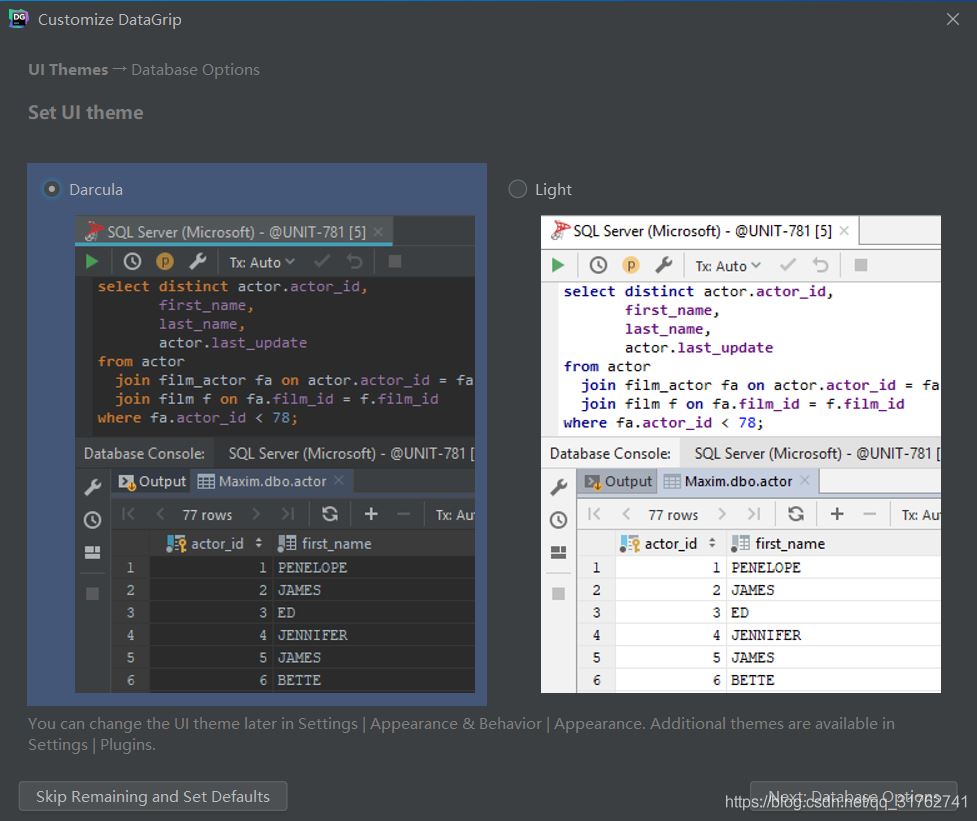This screenshot has width=977, height=821.
Task: Click Skip Remaining and Set Defaults button
Action: point(153,796)
